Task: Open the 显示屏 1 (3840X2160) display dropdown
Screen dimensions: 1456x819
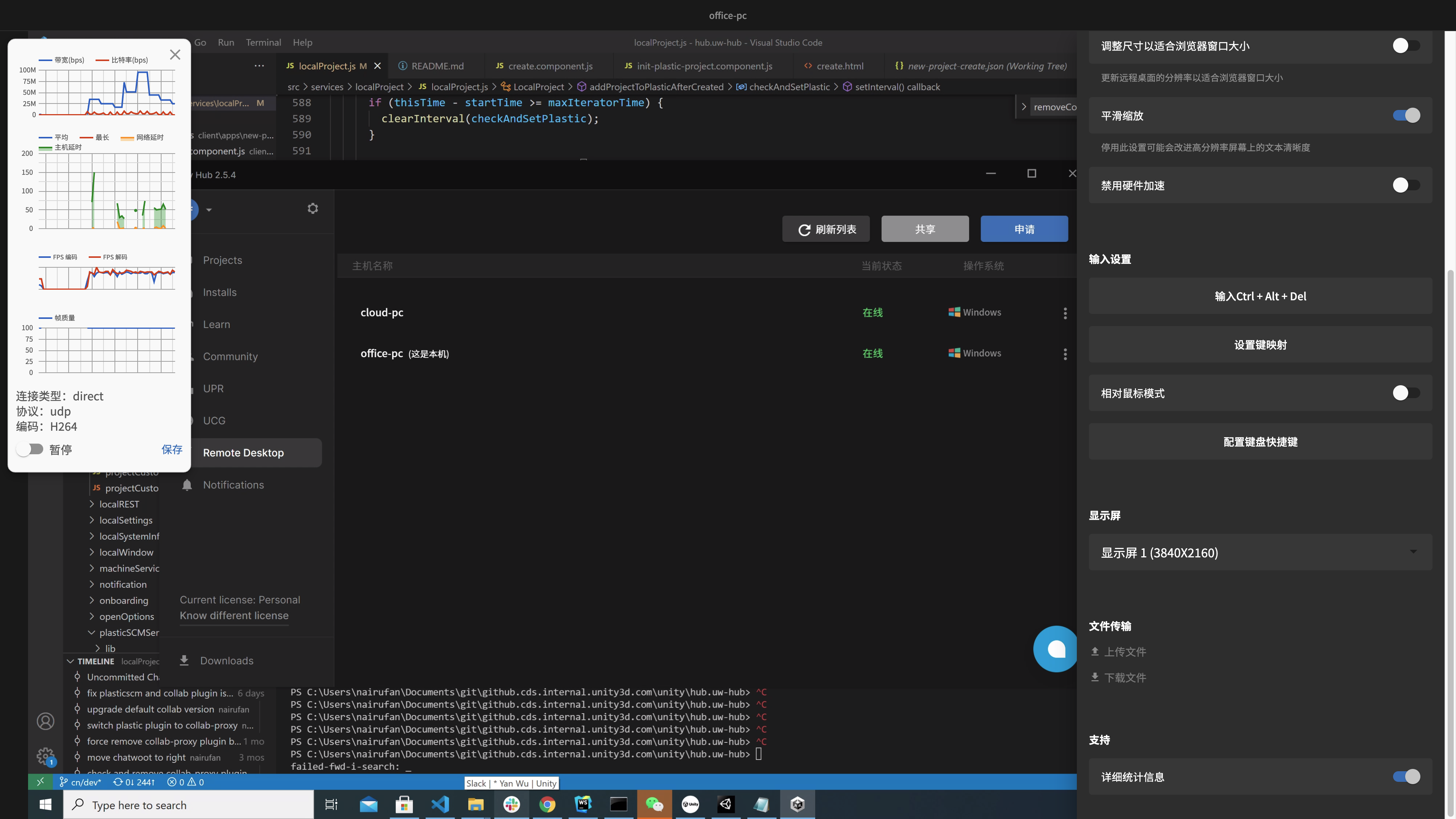Action: pos(1260,552)
